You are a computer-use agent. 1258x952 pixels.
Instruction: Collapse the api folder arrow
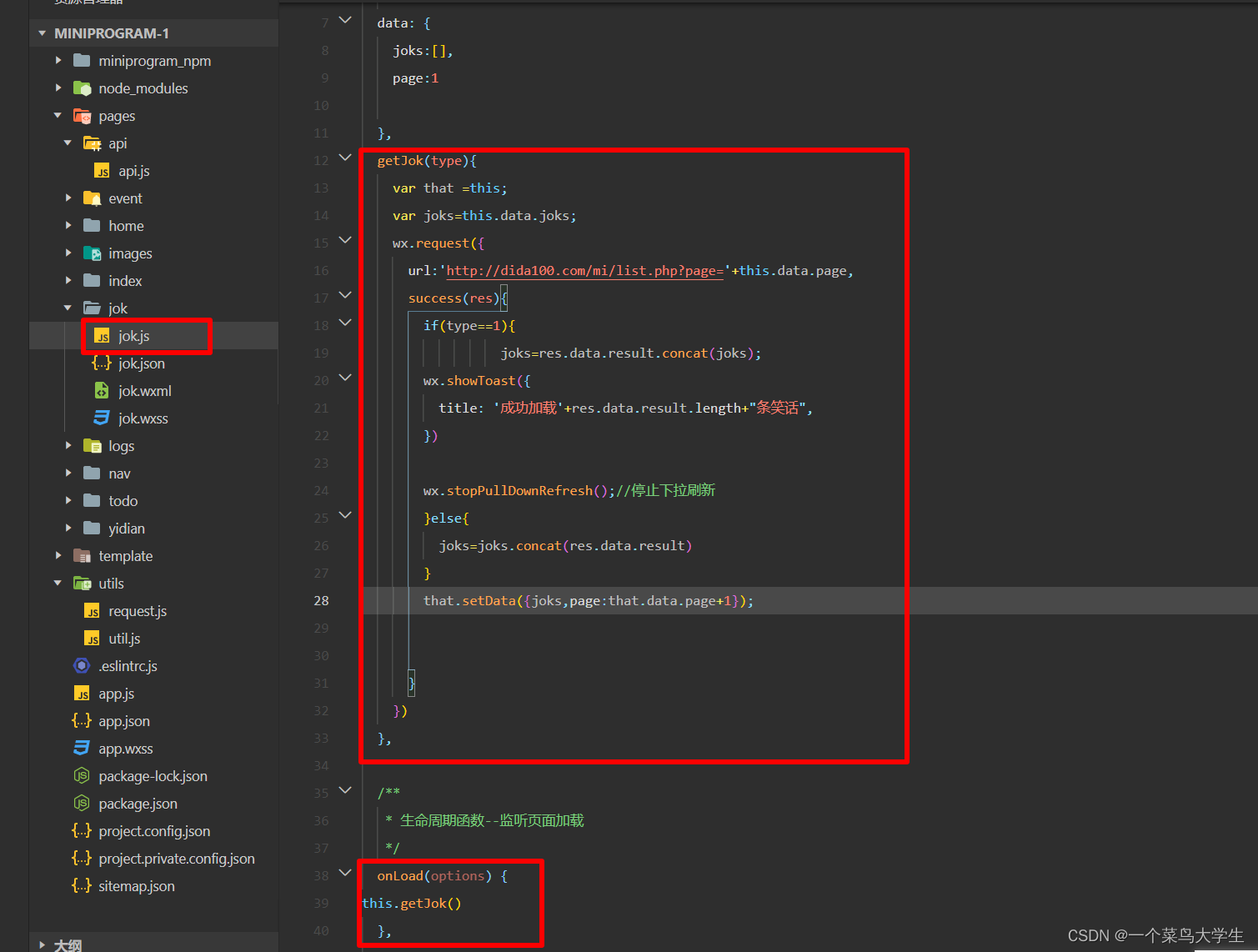point(68,143)
